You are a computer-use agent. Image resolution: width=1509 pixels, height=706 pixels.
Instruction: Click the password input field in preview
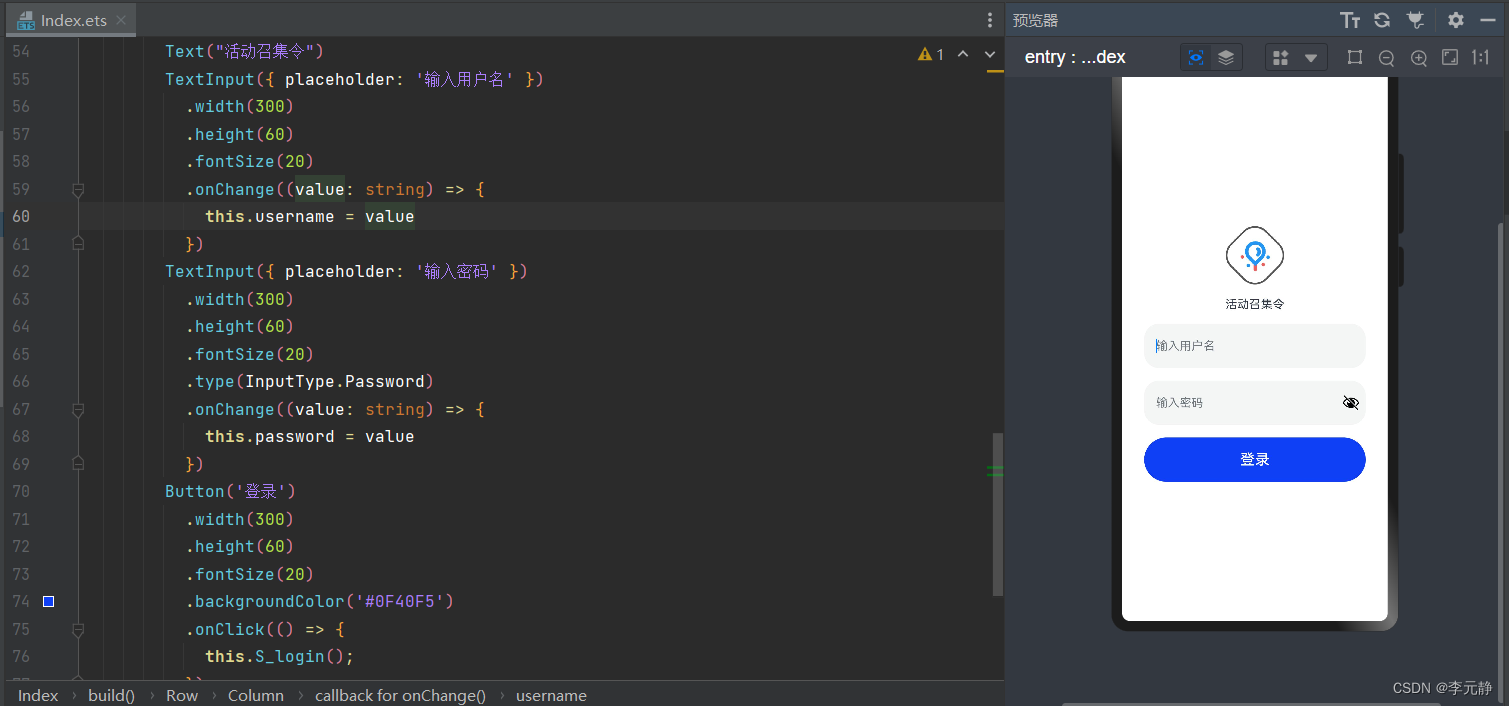point(1254,403)
